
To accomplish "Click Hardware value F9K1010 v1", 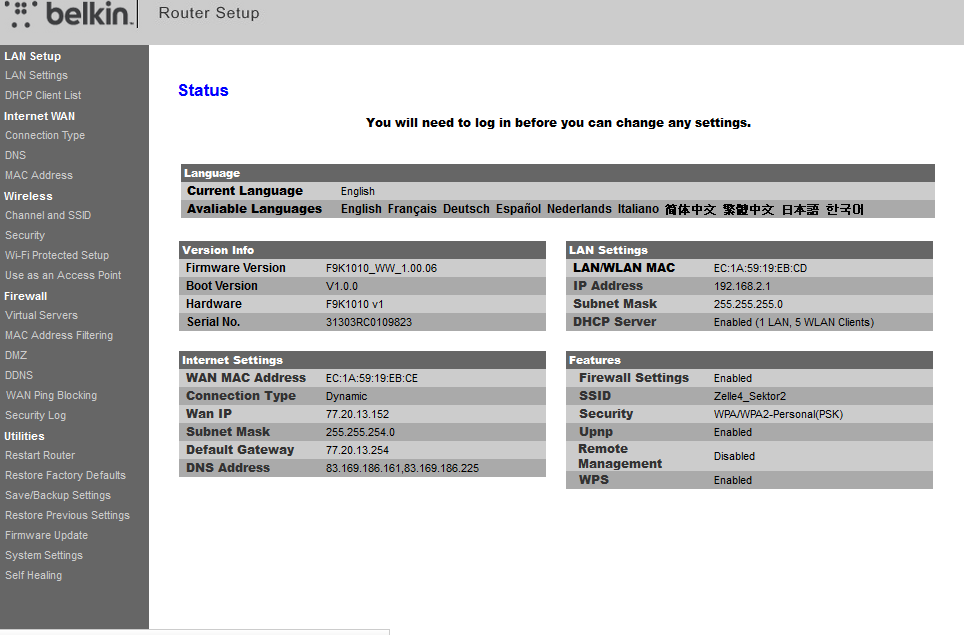I will click(x=355, y=304).
